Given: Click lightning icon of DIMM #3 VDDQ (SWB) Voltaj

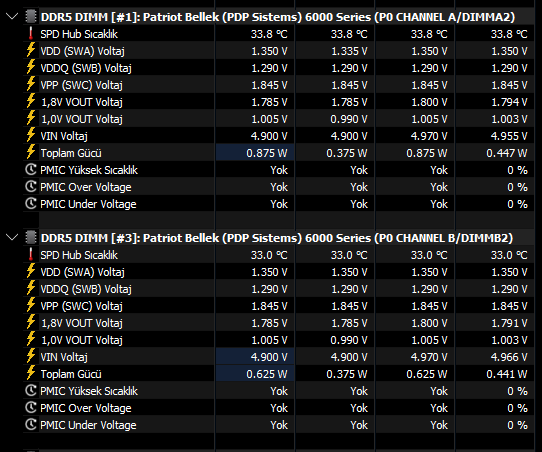Looking at the screenshot, I should (31, 288).
